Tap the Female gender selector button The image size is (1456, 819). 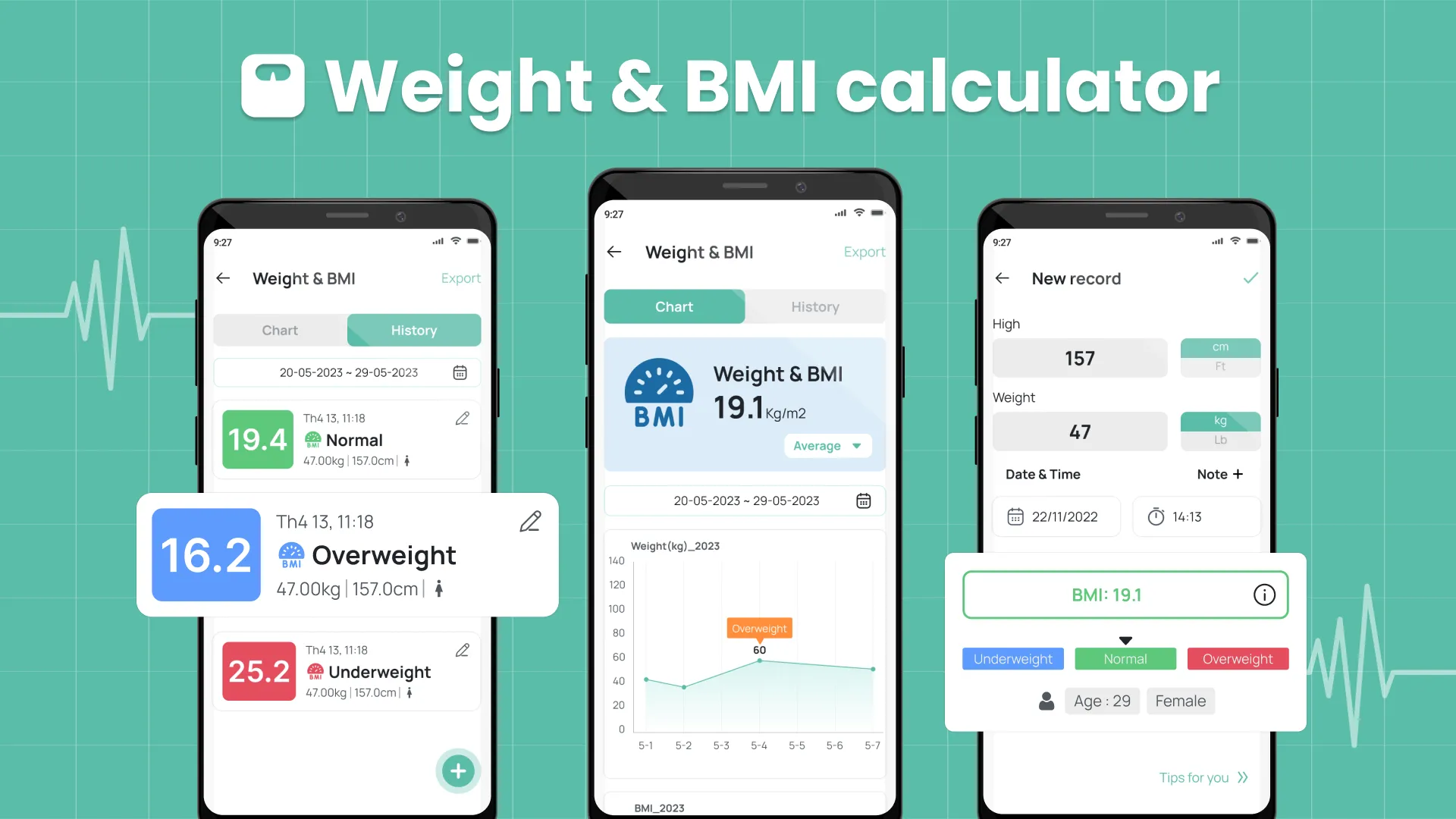[x=1179, y=699]
